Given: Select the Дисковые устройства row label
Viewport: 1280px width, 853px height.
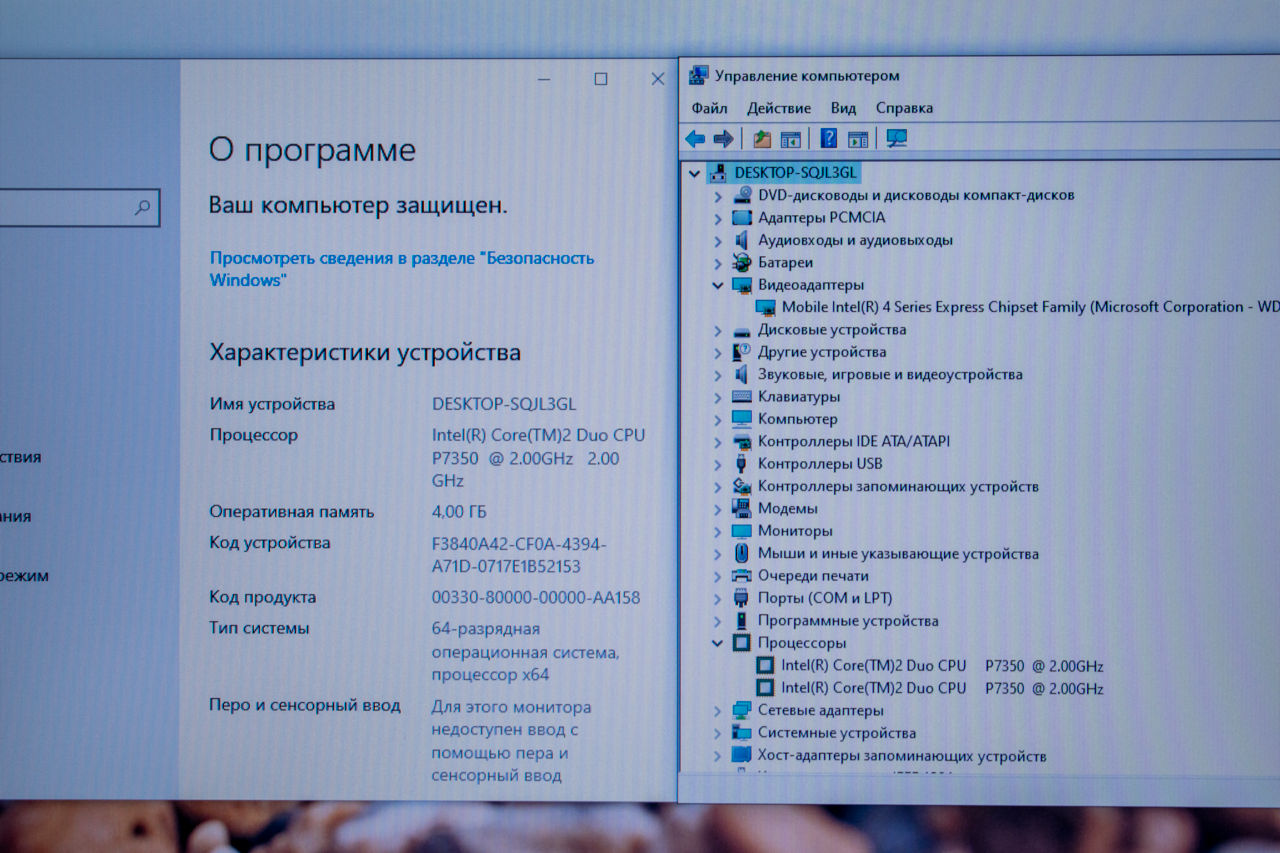Looking at the screenshot, I should pyautogui.click(x=832, y=329).
